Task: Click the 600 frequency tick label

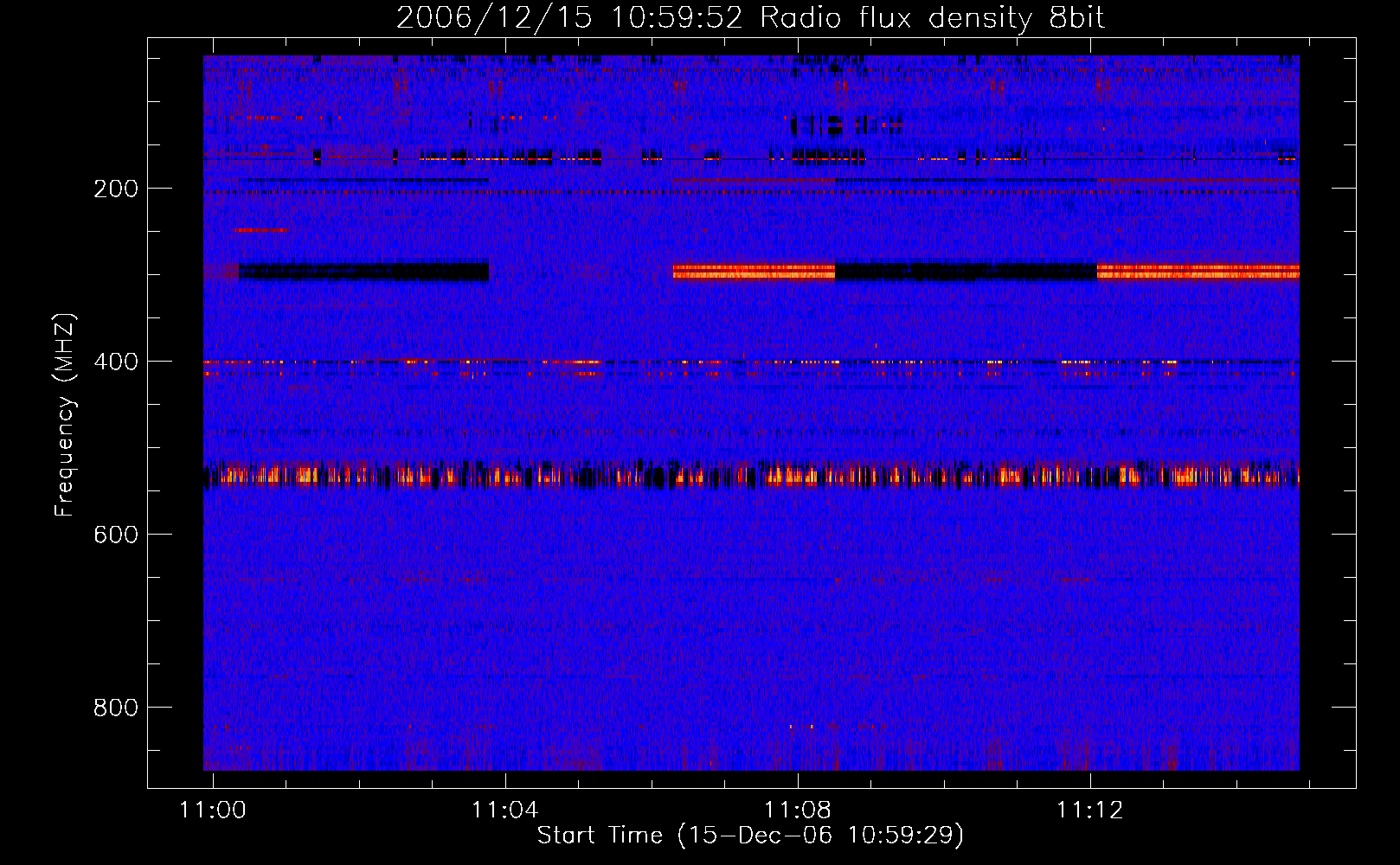Action: 116,535
